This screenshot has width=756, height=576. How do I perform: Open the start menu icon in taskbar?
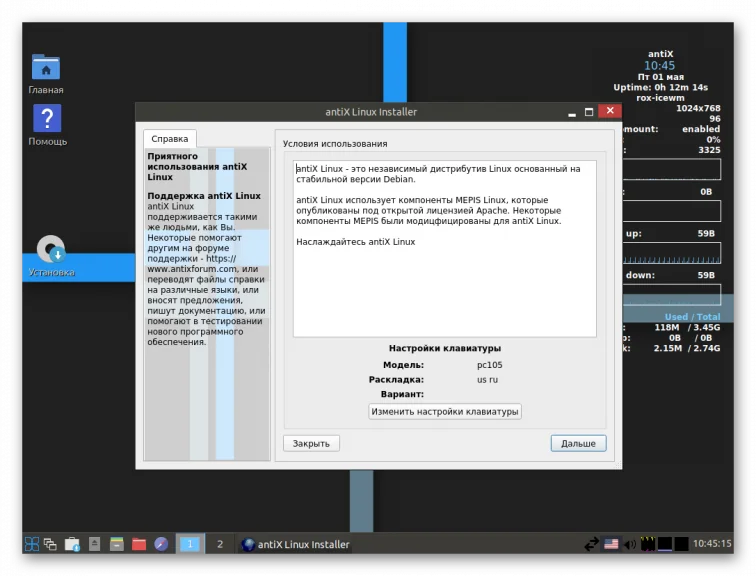32,544
